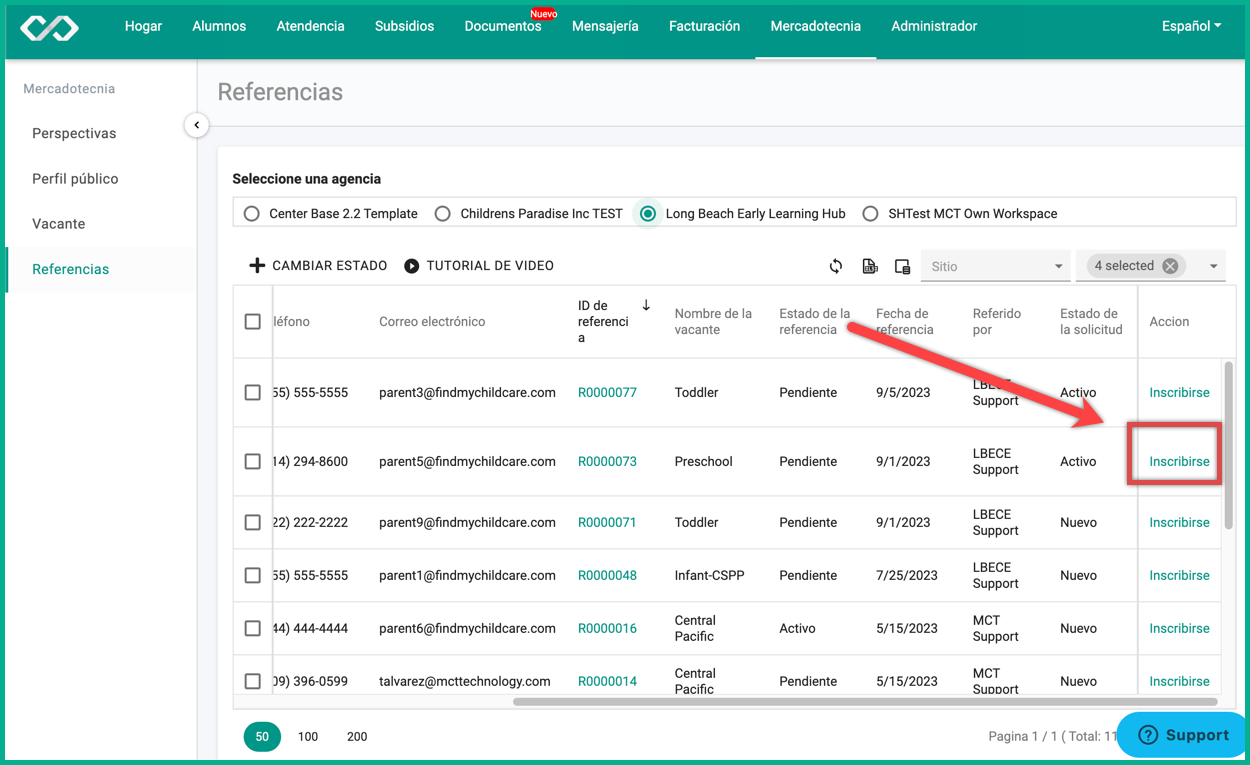Screen dimensions: 1250x765
Task: Open the Atendencia menu
Action: (310, 26)
